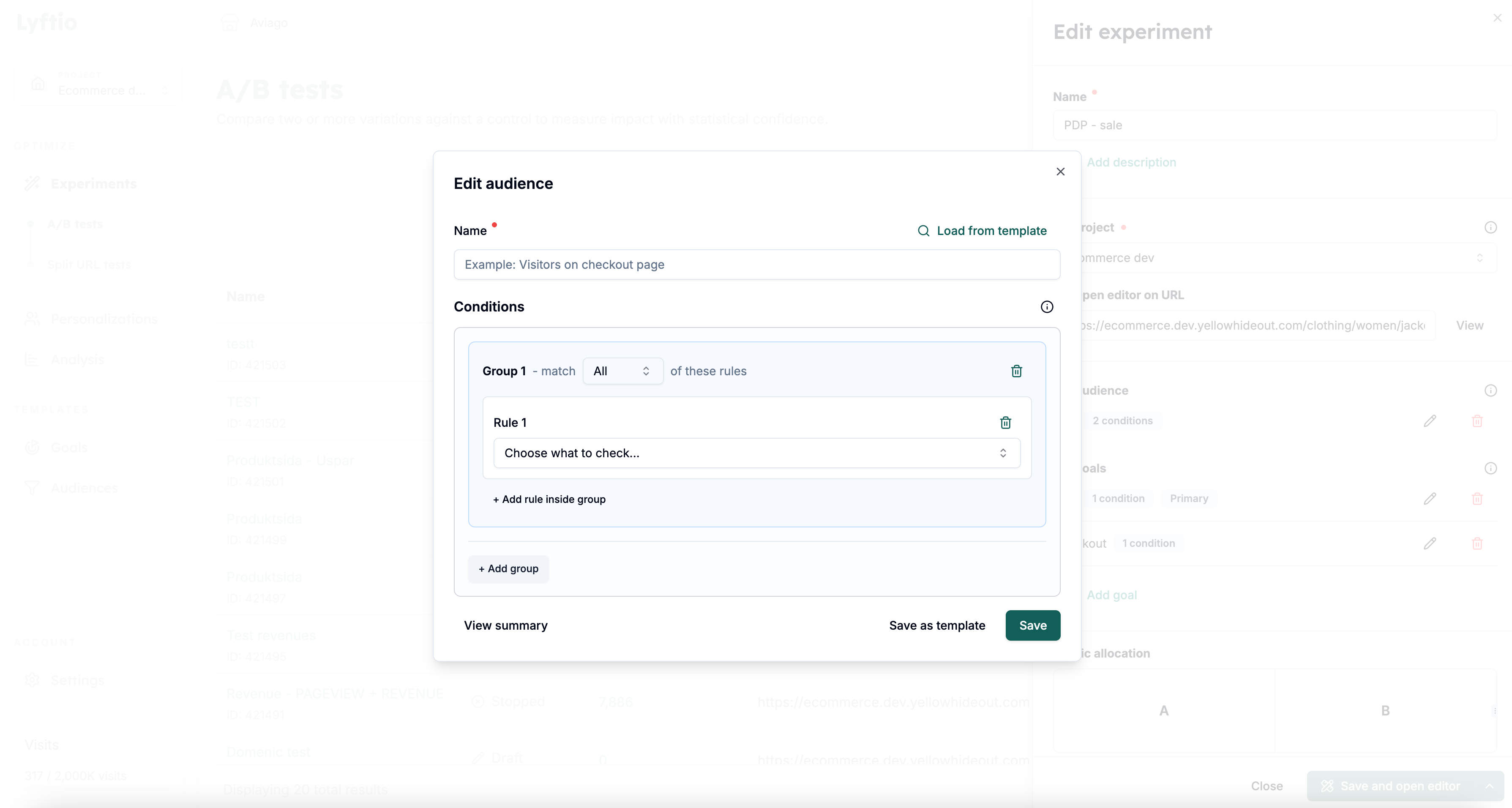
Task: Open the Audience info icon in Edit experiment
Action: click(x=1490, y=390)
